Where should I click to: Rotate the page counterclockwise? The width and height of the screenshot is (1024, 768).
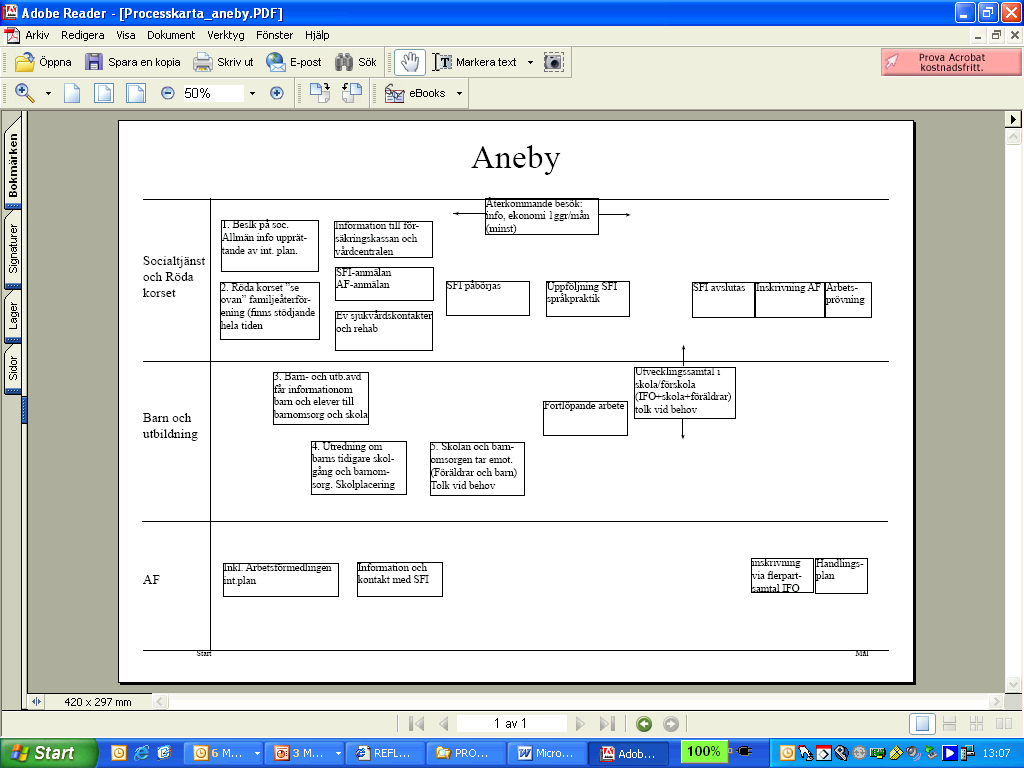(352, 93)
